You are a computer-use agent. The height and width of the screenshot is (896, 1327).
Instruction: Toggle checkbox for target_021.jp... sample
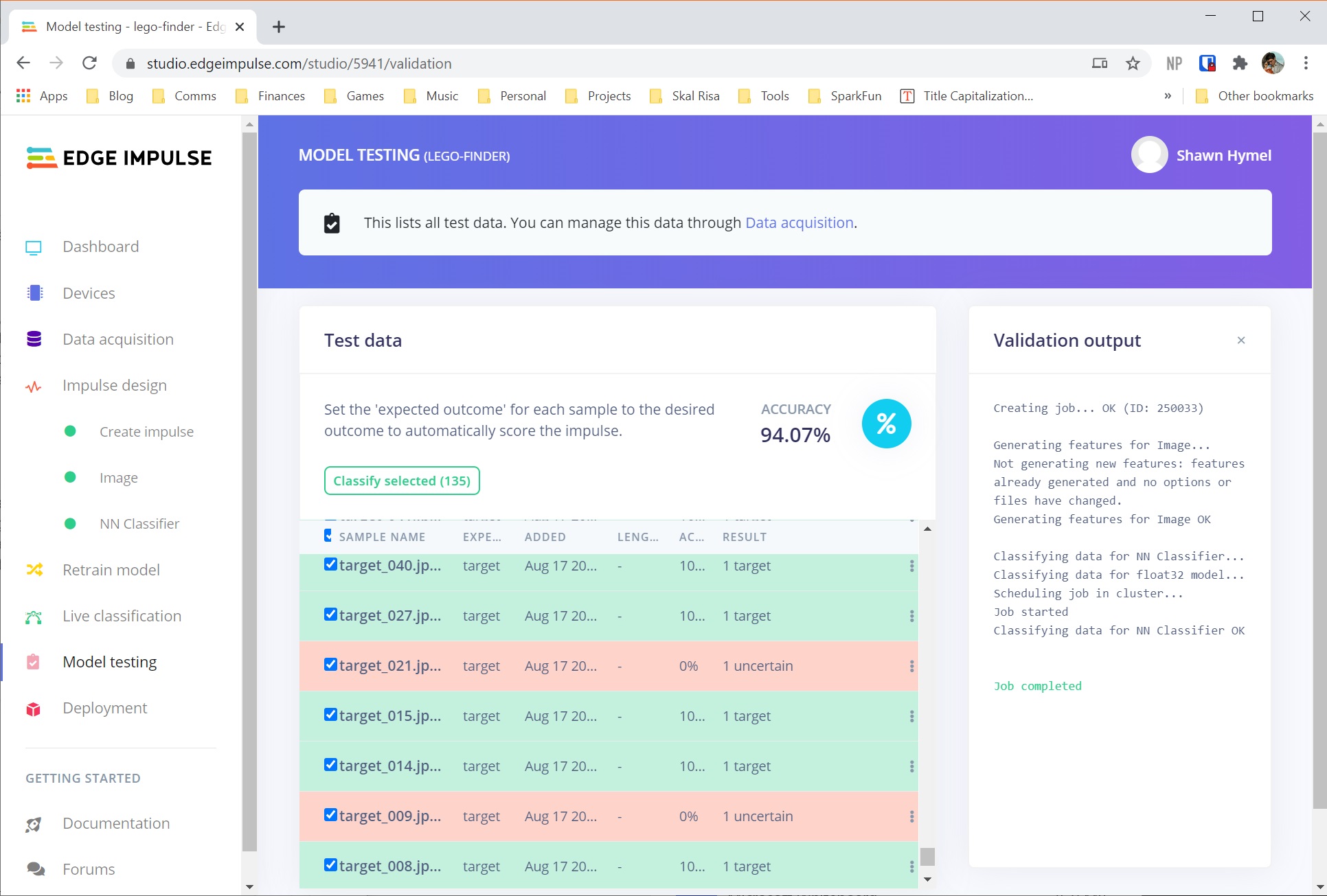[x=331, y=665]
